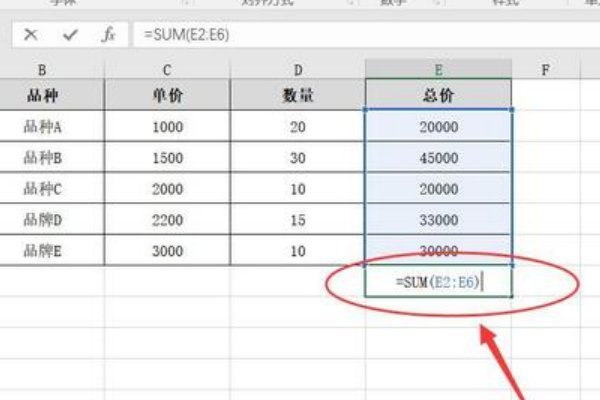Screen dimensions: 600x400
Task: Select column F header
Action: click(x=546, y=70)
